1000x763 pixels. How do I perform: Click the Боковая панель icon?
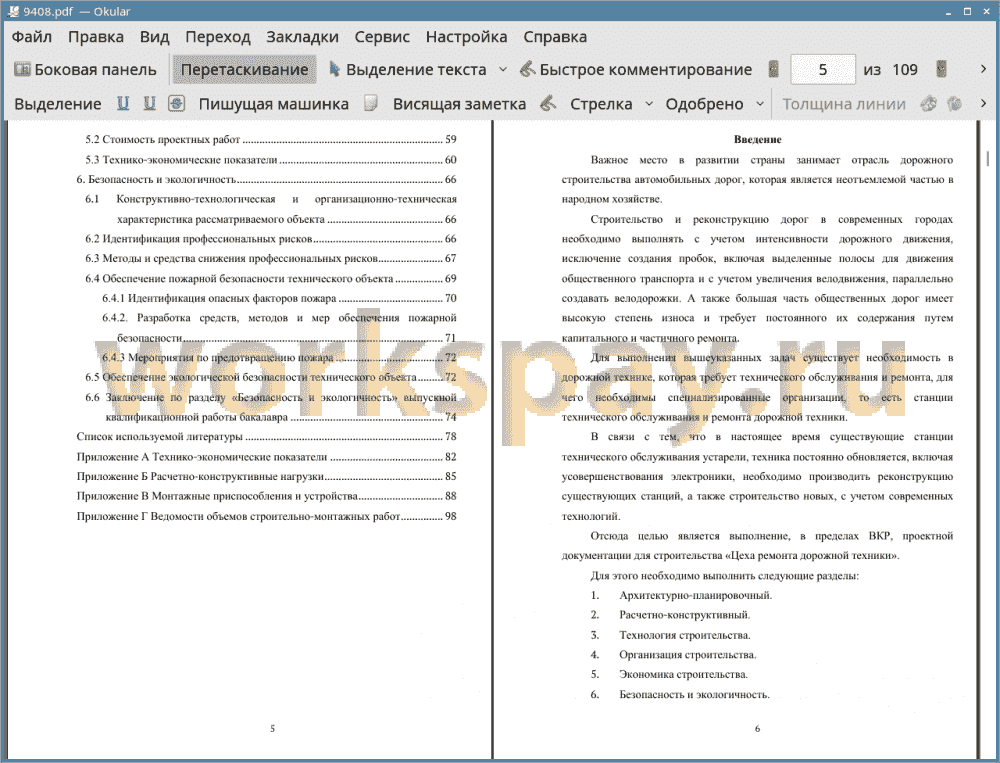click(22, 69)
